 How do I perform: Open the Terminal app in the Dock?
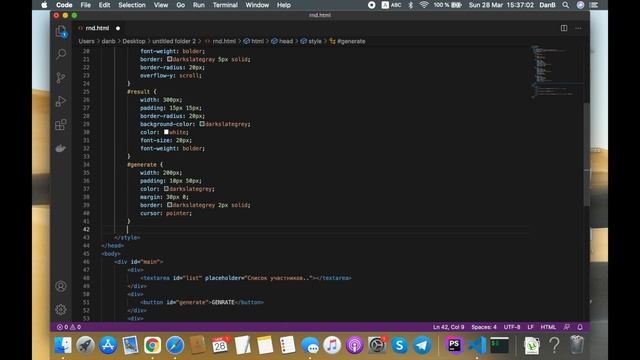(500, 345)
